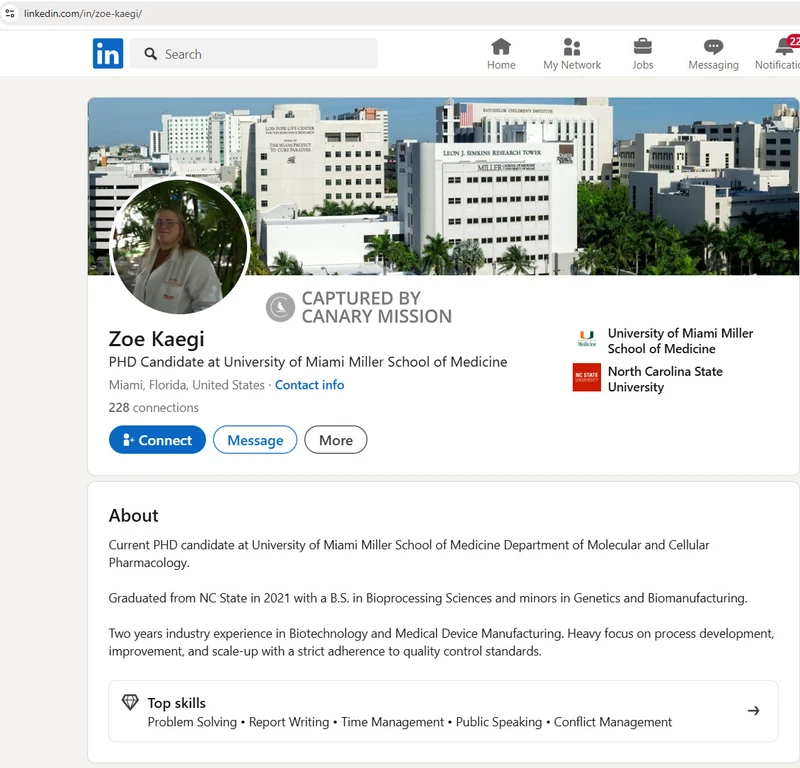Open Notifications bell icon
The width and height of the screenshot is (800, 768).
[x=785, y=46]
